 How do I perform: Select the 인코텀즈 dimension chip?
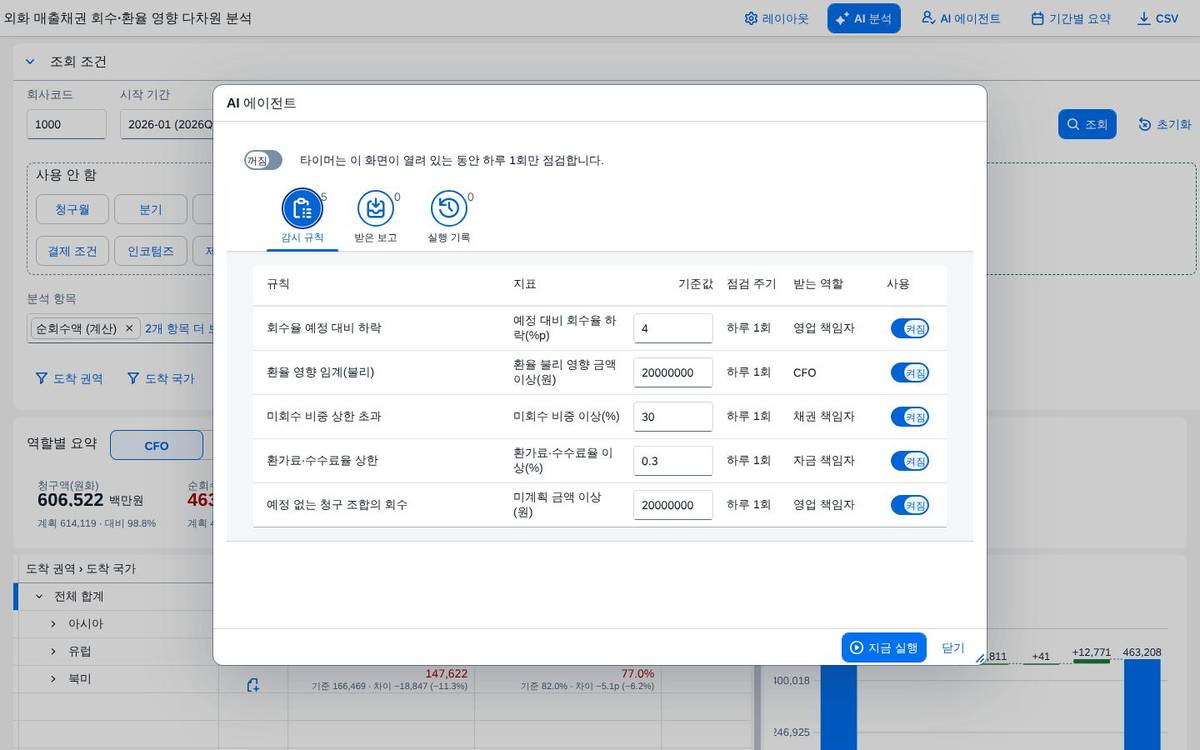pyautogui.click(x=150, y=250)
